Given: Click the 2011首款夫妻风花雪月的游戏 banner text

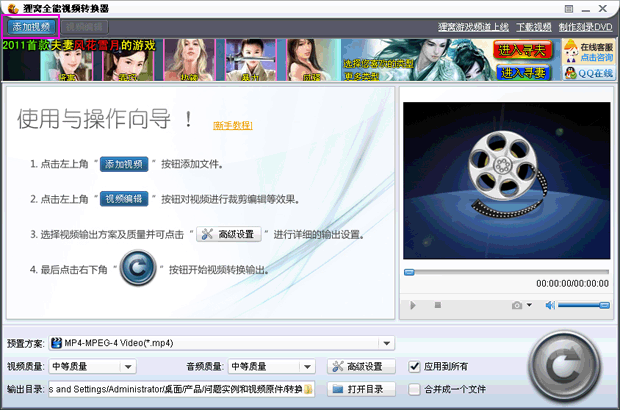Looking at the screenshot, I should pos(79,45).
